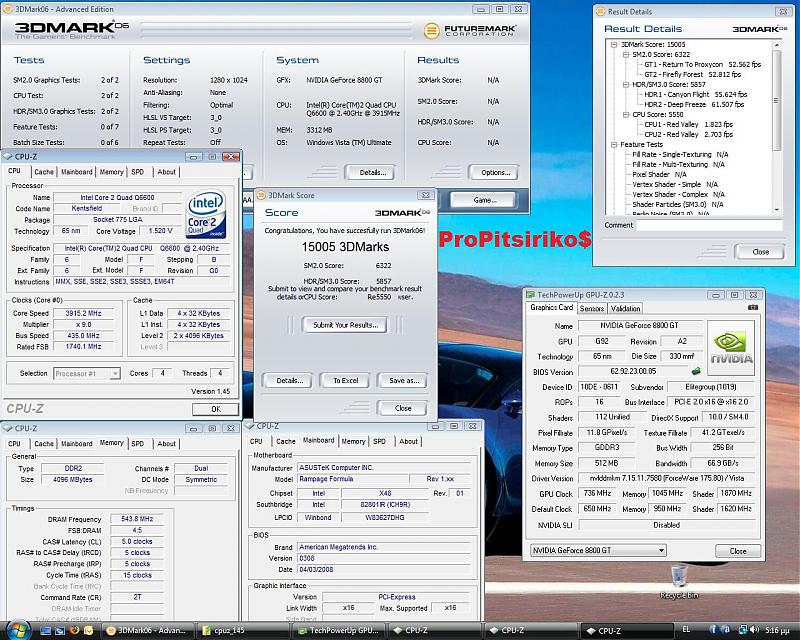Click the EL language indicator

(x=686, y=630)
